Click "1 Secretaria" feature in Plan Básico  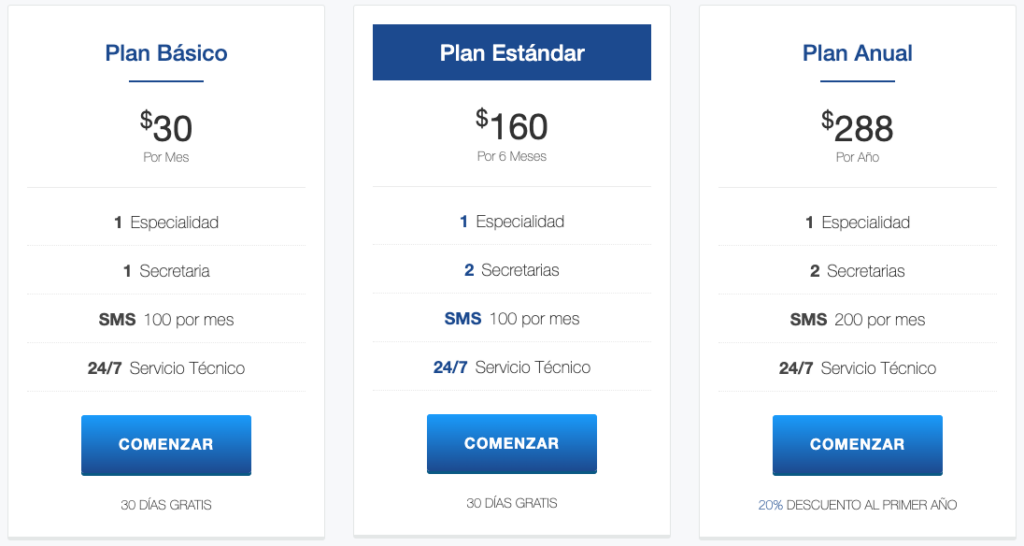166,271
